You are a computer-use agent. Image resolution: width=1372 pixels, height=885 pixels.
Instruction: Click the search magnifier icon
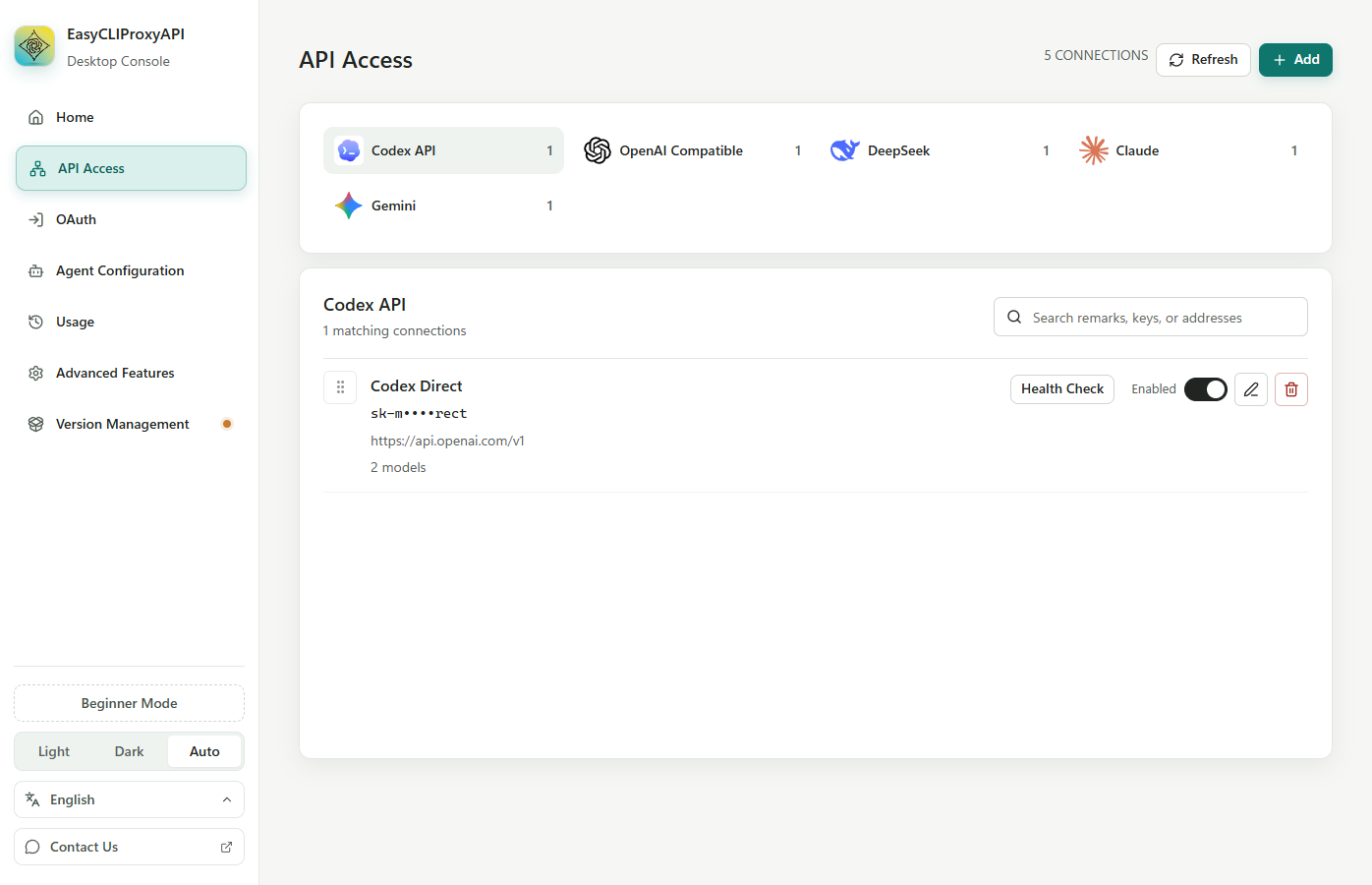click(1014, 317)
